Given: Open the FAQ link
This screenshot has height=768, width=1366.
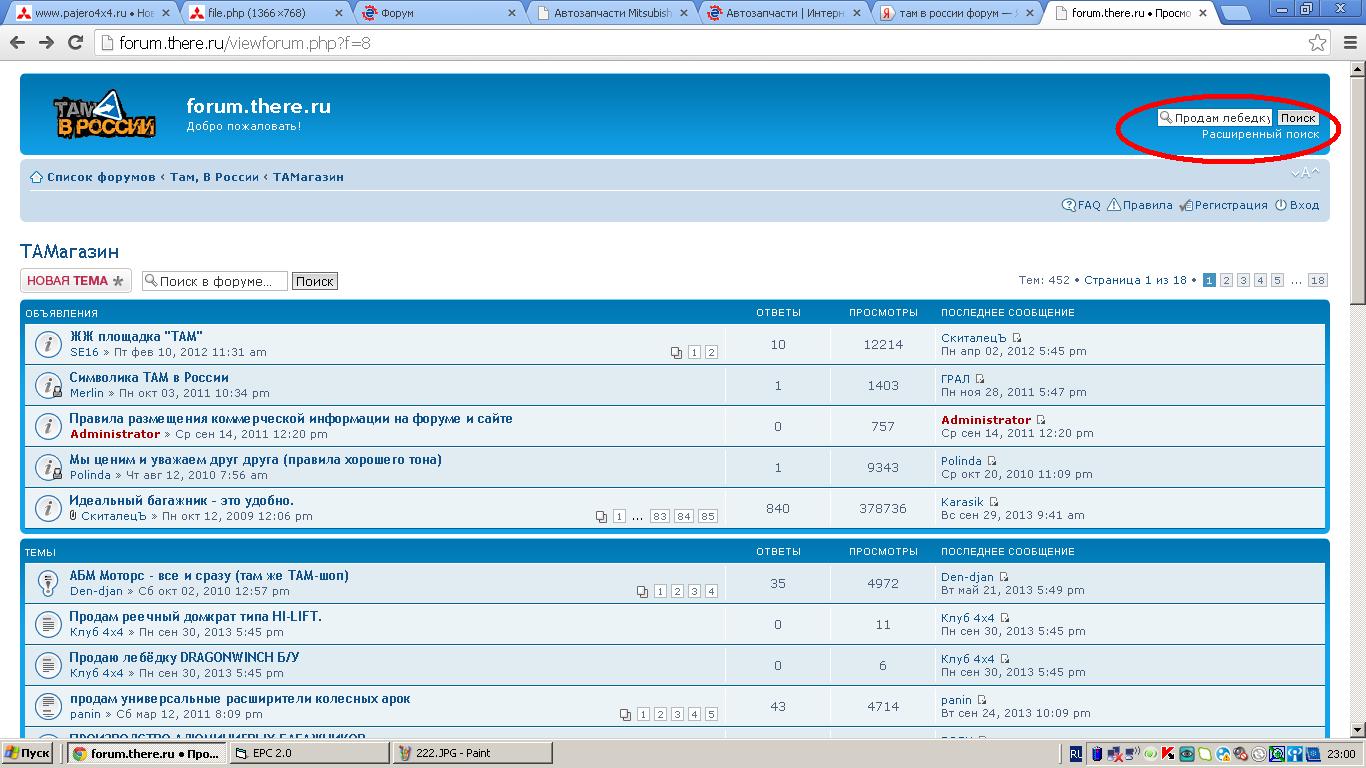Looking at the screenshot, I should (x=1081, y=205).
